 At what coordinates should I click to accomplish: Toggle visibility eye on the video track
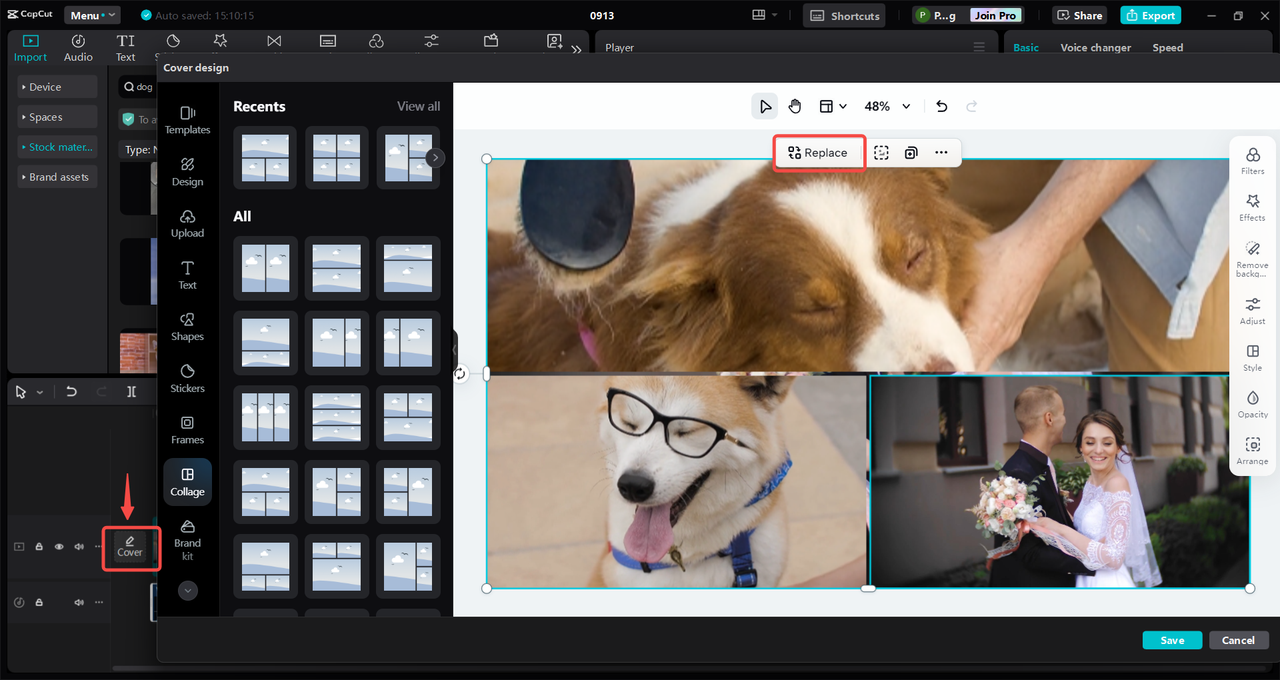[59, 547]
